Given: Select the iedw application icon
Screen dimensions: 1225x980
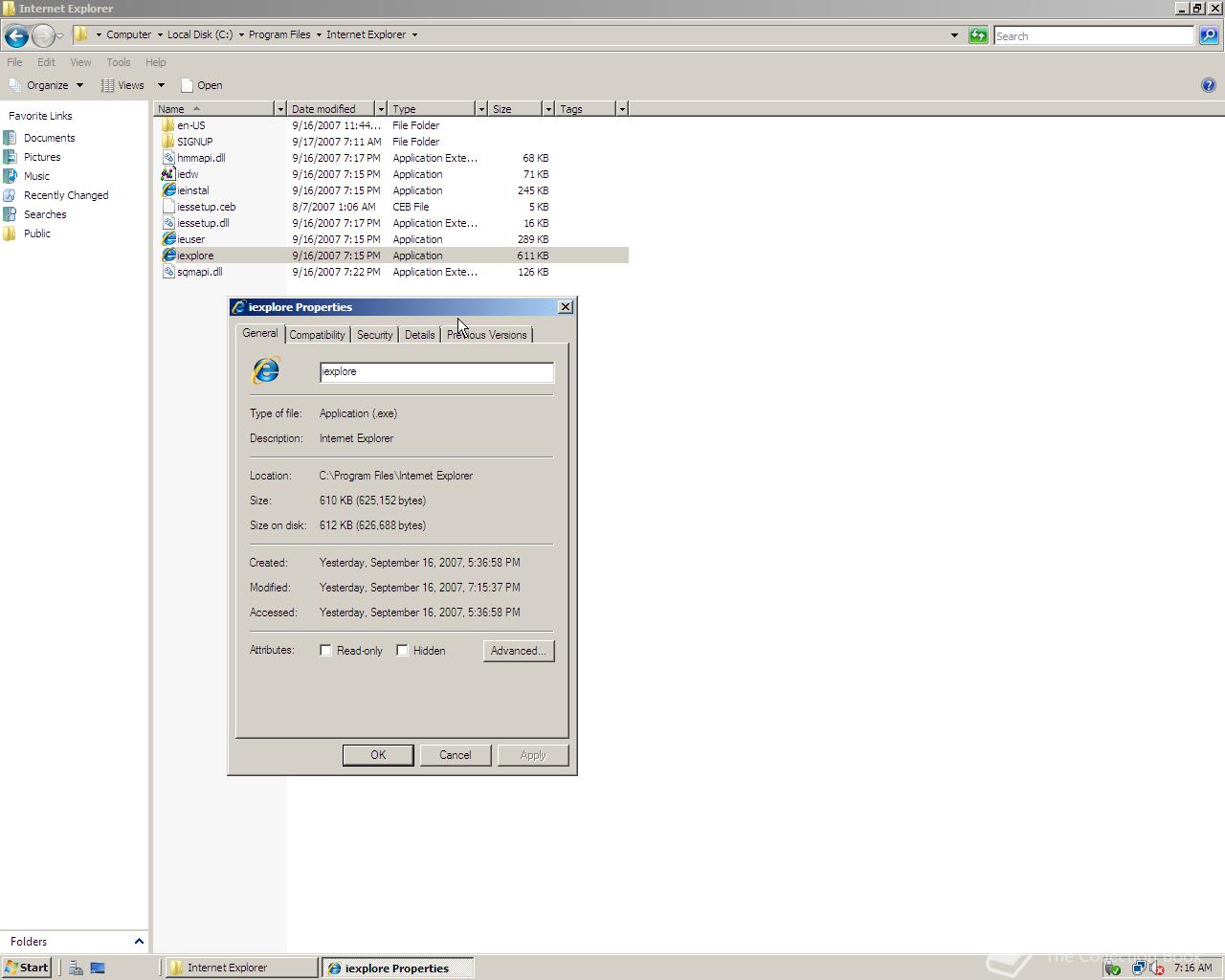Looking at the screenshot, I should click(168, 174).
